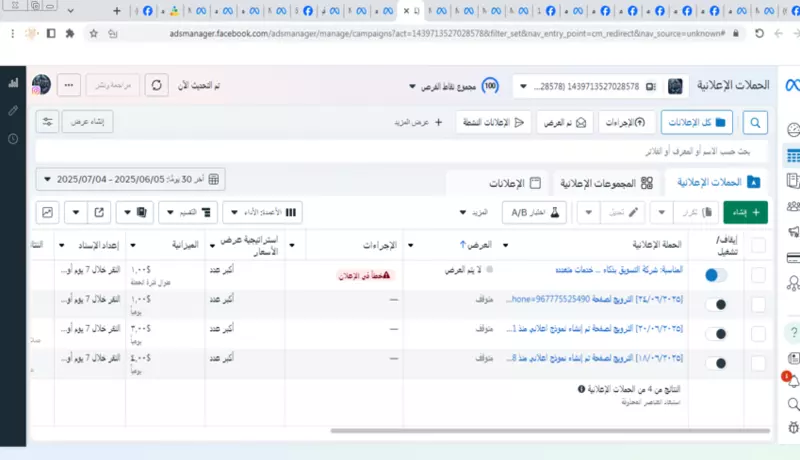Open the bar chart icon in dark panel
This screenshot has width=800, height=460.
point(13,83)
